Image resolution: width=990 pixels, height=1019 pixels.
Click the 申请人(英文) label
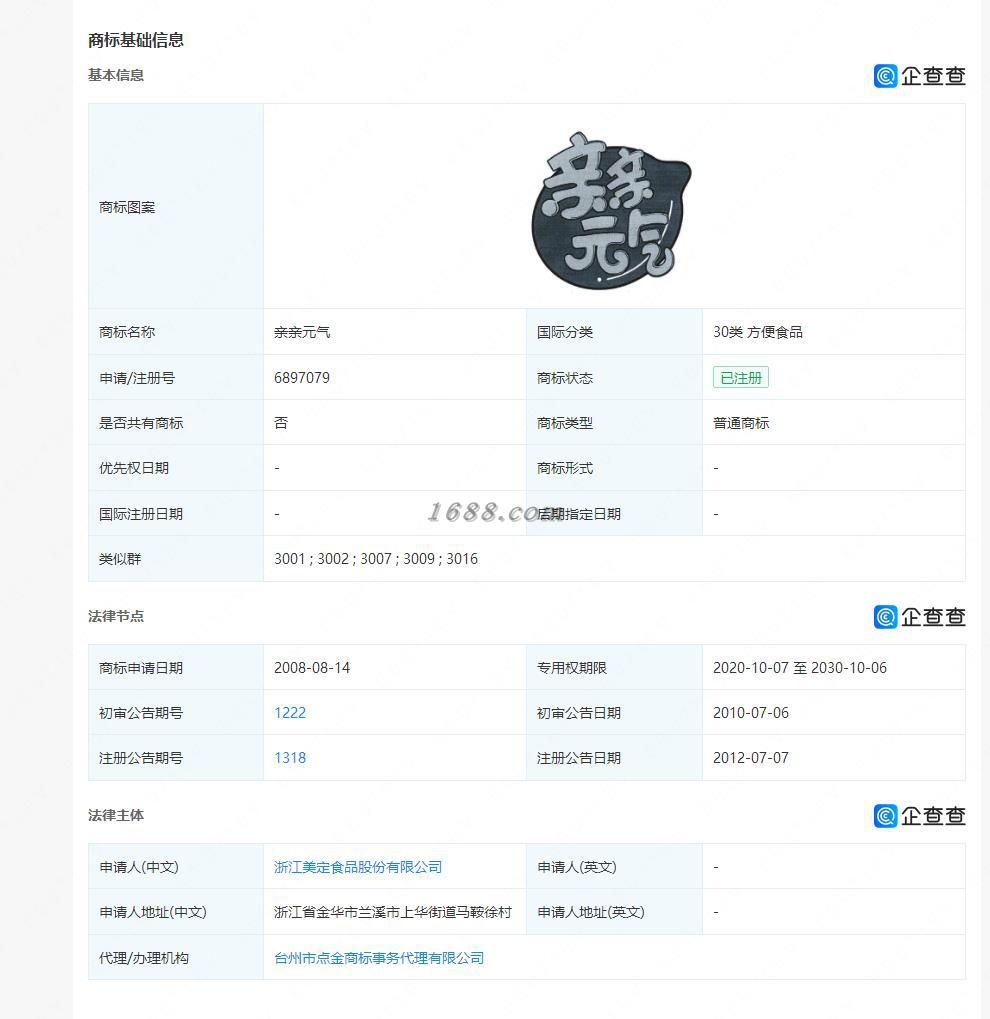577,867
